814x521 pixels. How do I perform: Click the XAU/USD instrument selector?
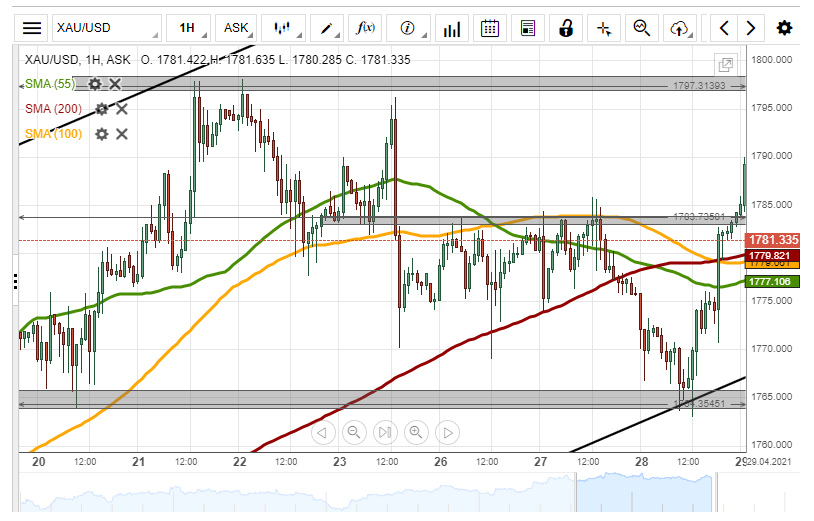106,28
